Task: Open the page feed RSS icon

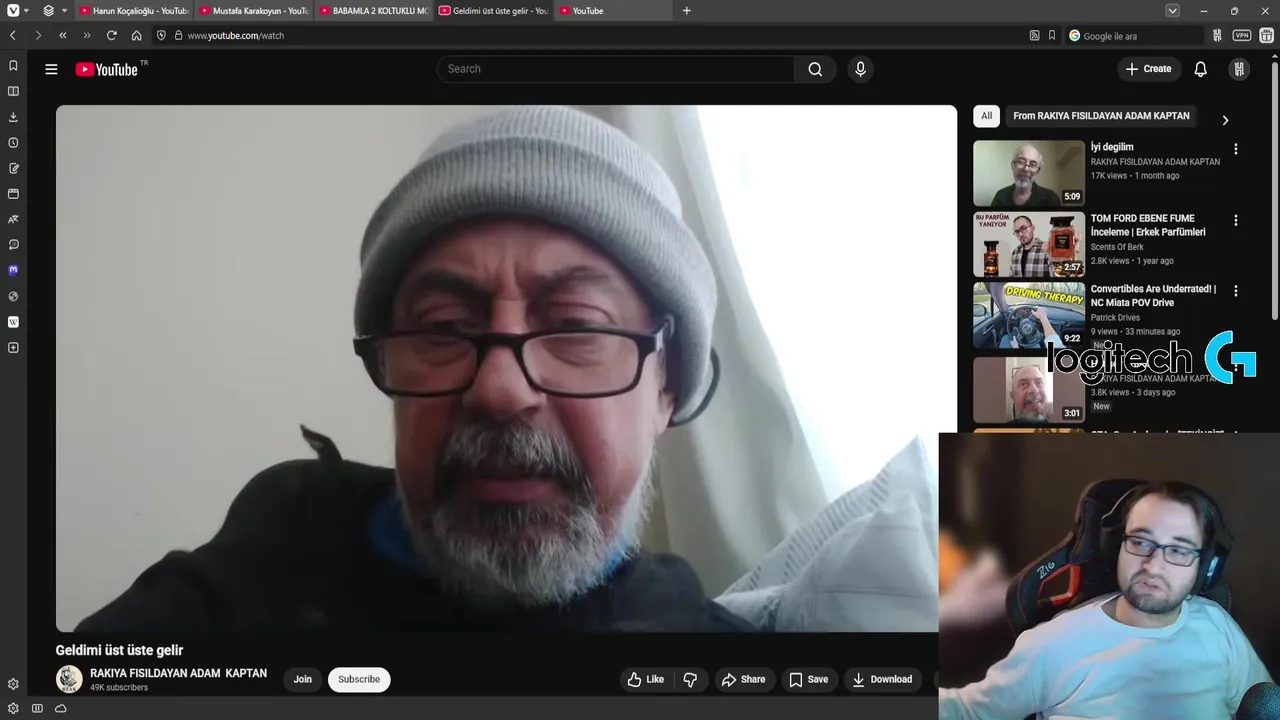Action: click(1034, 35)
